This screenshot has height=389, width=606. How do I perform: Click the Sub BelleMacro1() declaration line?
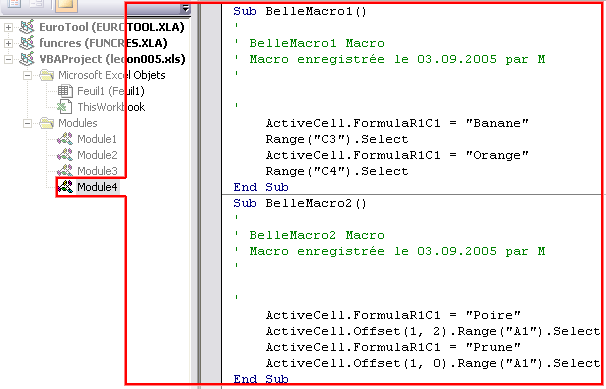300,11
